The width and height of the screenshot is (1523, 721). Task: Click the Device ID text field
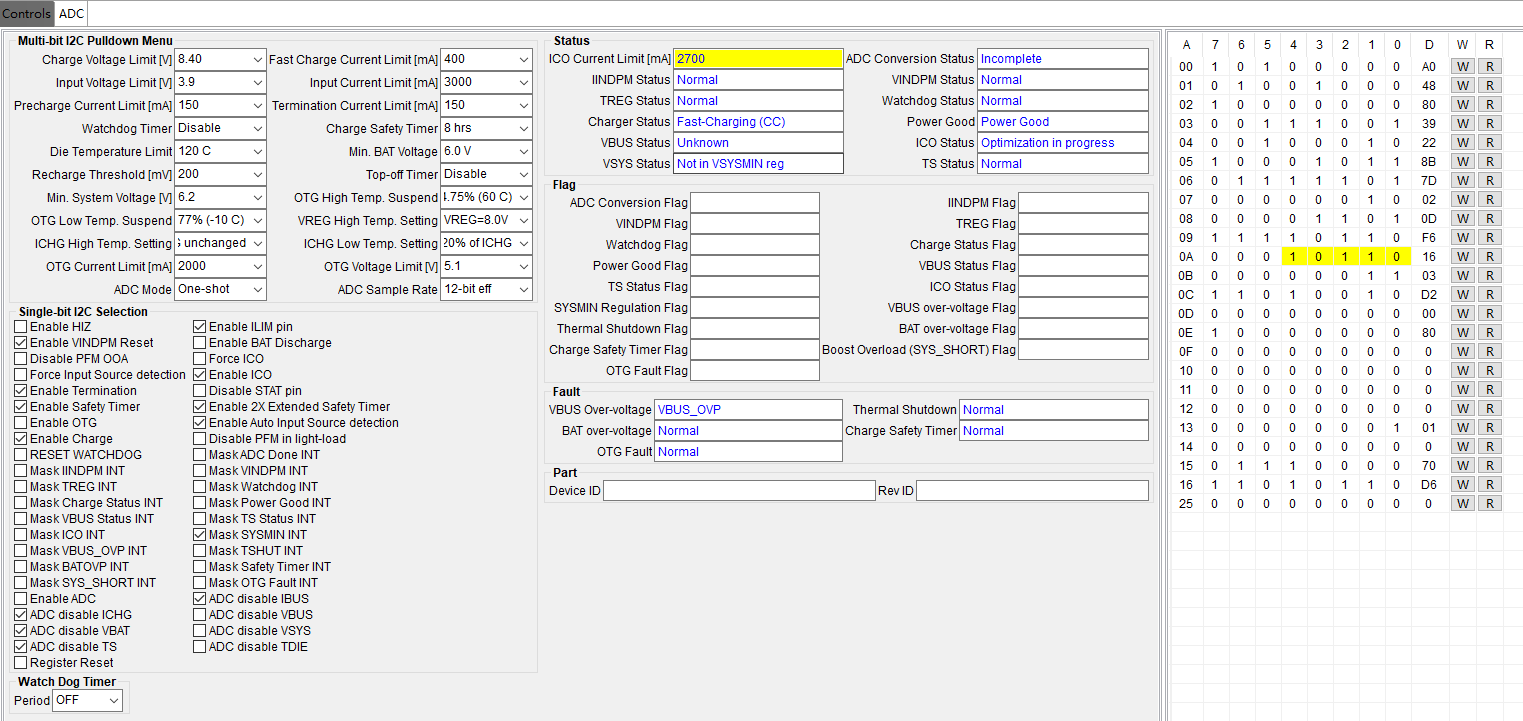[739, 491]
